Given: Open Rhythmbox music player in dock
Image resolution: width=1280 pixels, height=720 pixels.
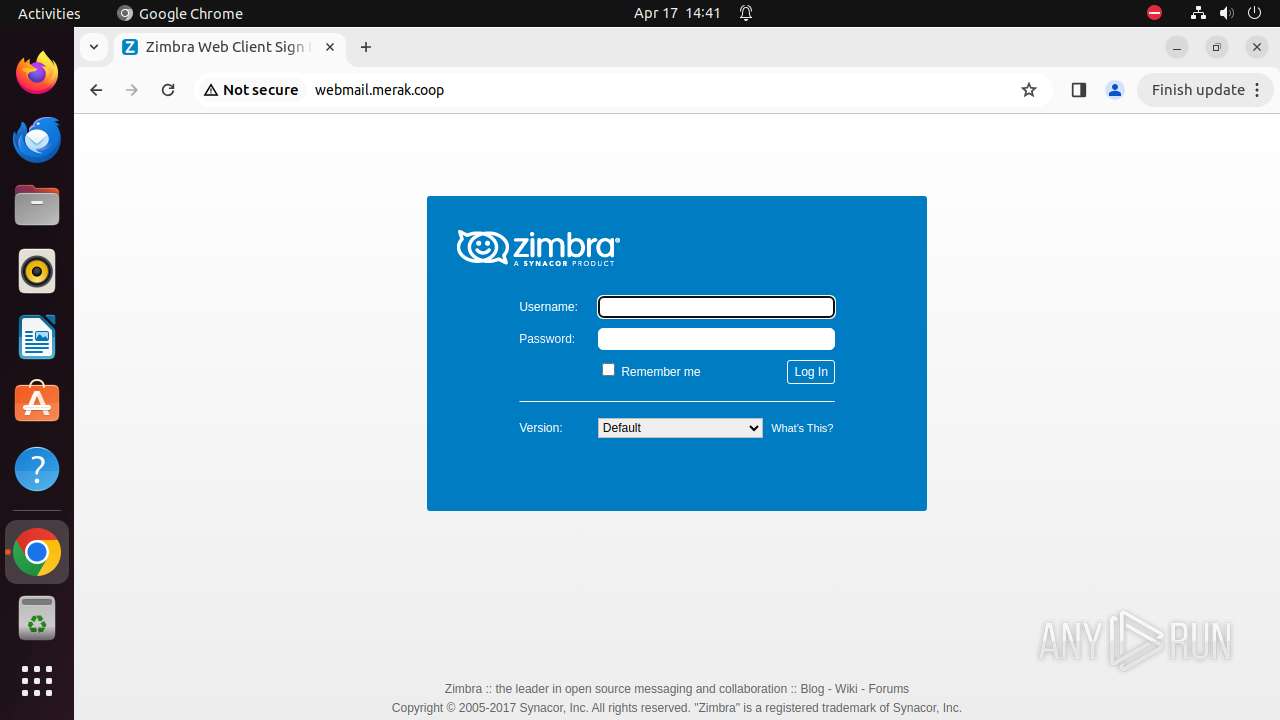Looking at the screenshot, I should click(x=37, y=271).
